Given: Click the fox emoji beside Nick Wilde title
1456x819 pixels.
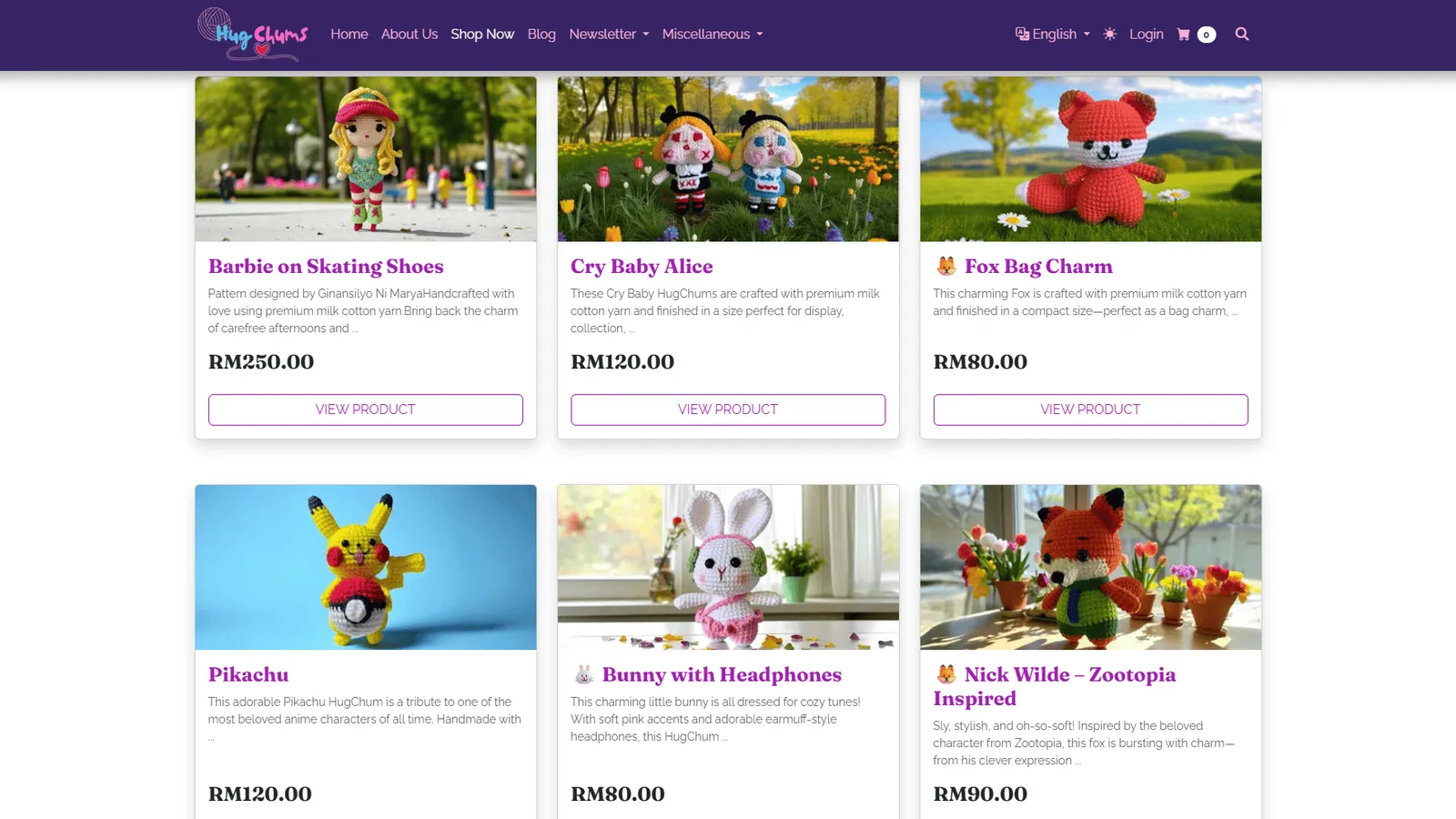Looking at the screenshot, I should (x=946, y=674).
